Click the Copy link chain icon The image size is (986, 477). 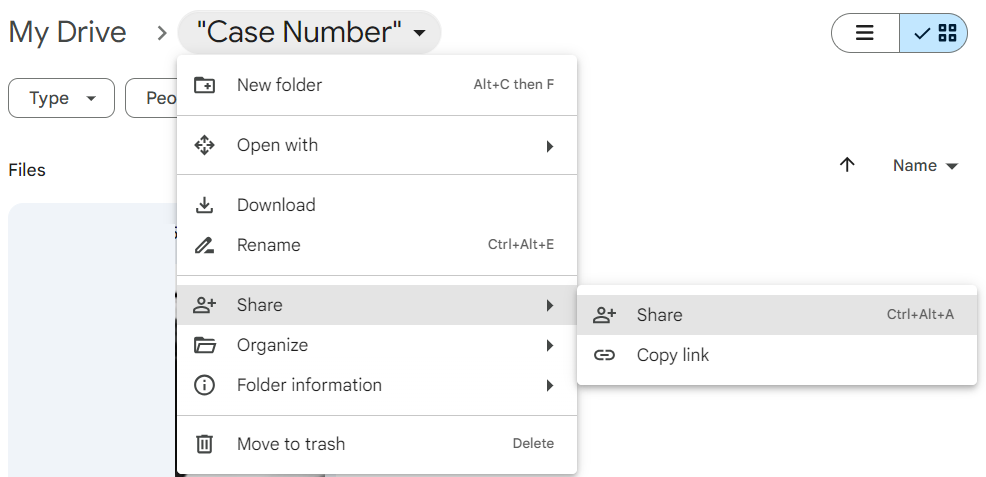(x=604, y=355)
